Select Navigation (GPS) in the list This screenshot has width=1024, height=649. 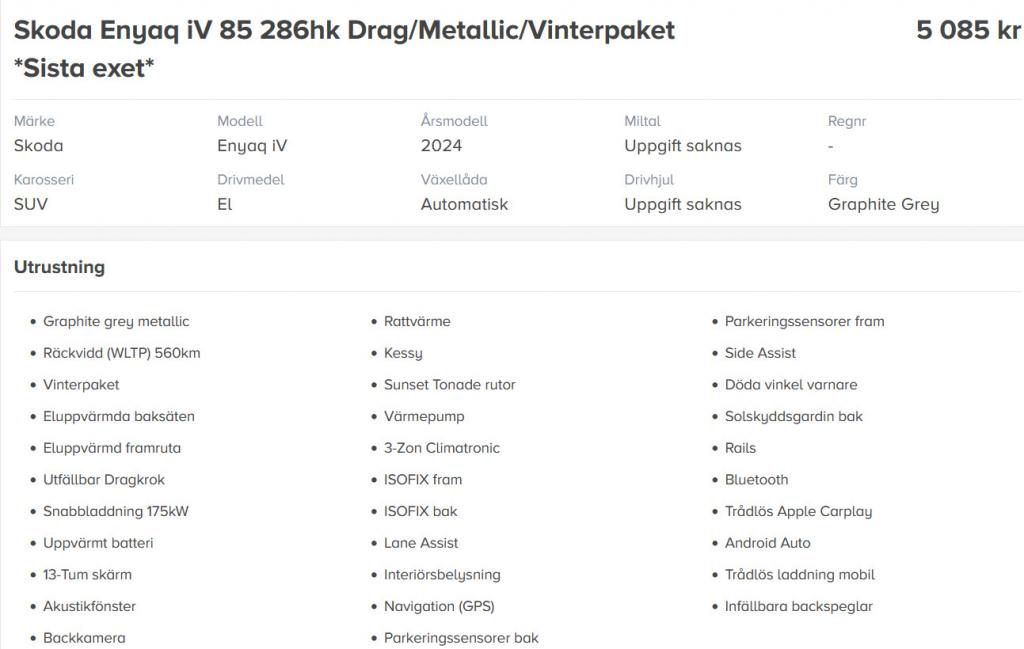[439, 607]
